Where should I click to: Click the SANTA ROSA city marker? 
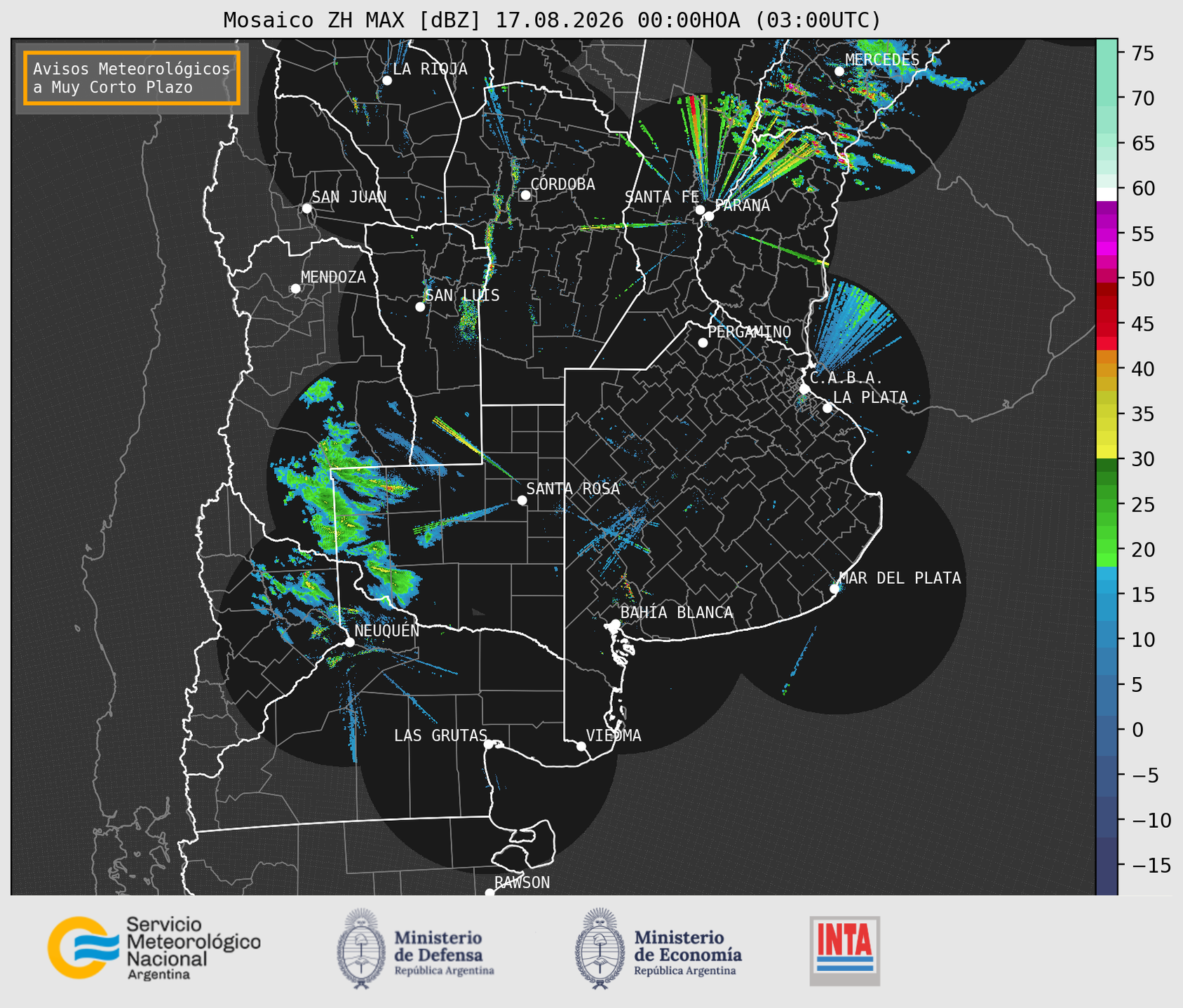[x=522, y=500]
